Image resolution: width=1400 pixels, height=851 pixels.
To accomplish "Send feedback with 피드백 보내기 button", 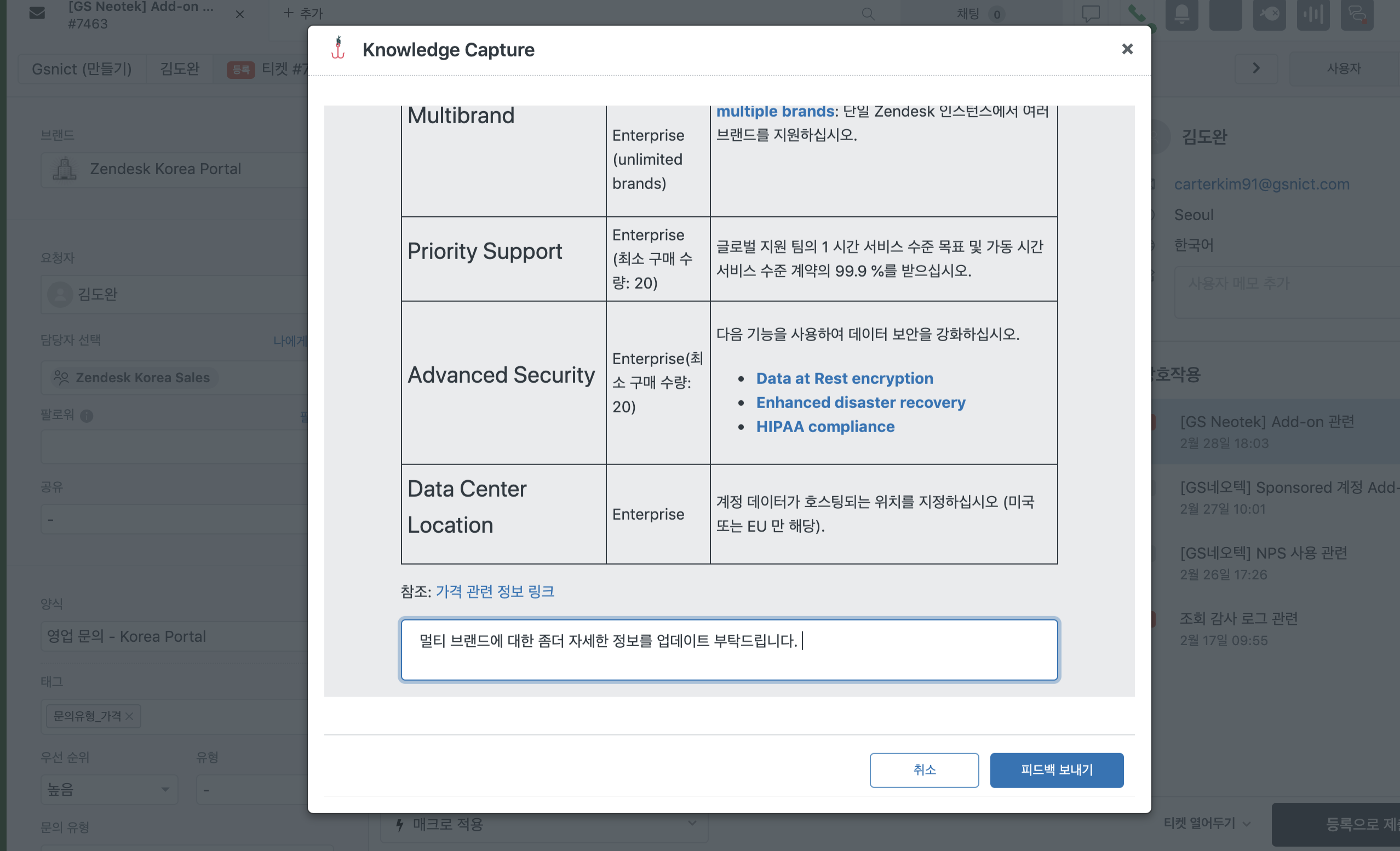I will 1056,770.
